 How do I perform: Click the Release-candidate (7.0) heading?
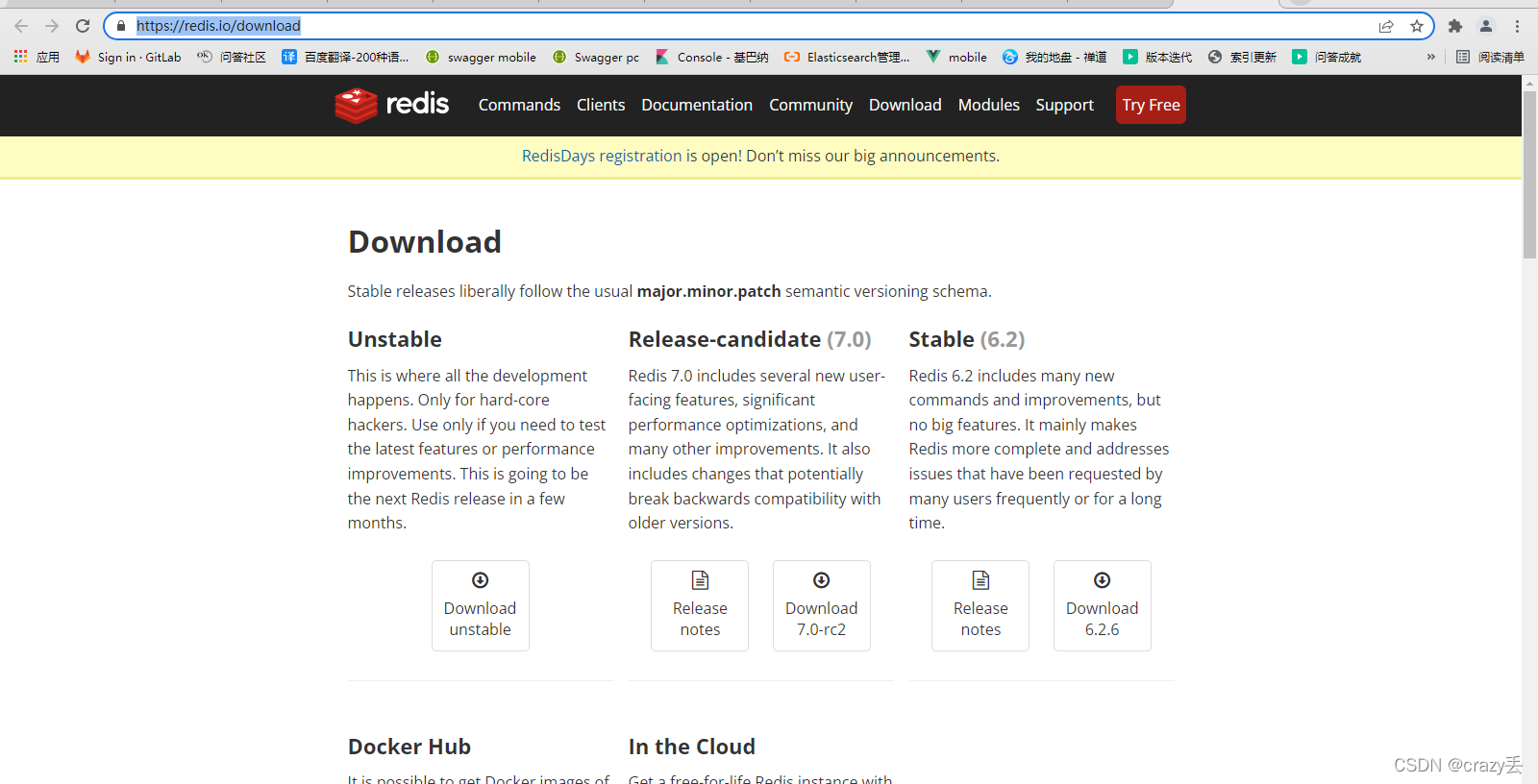(750, 339)
